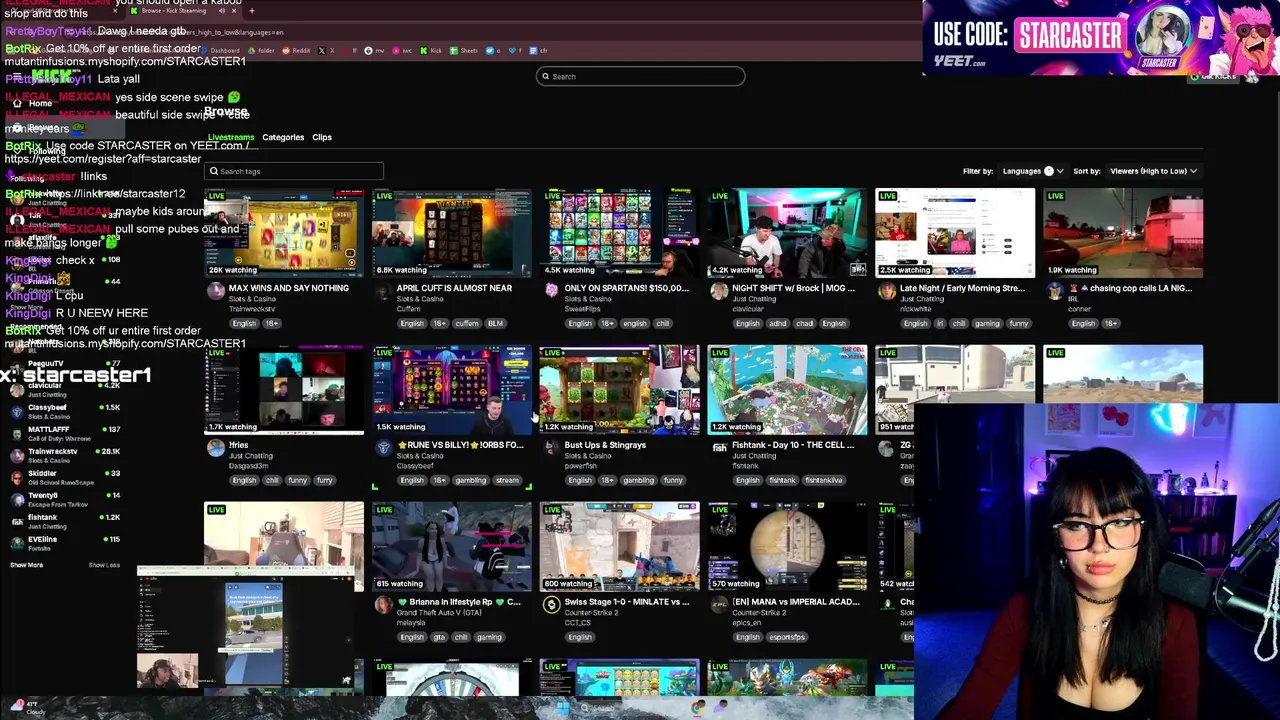The height and width of the screenshot is (720, 1280).
Task: Click the furry tag under !fries stream
Action: (324, 480)
